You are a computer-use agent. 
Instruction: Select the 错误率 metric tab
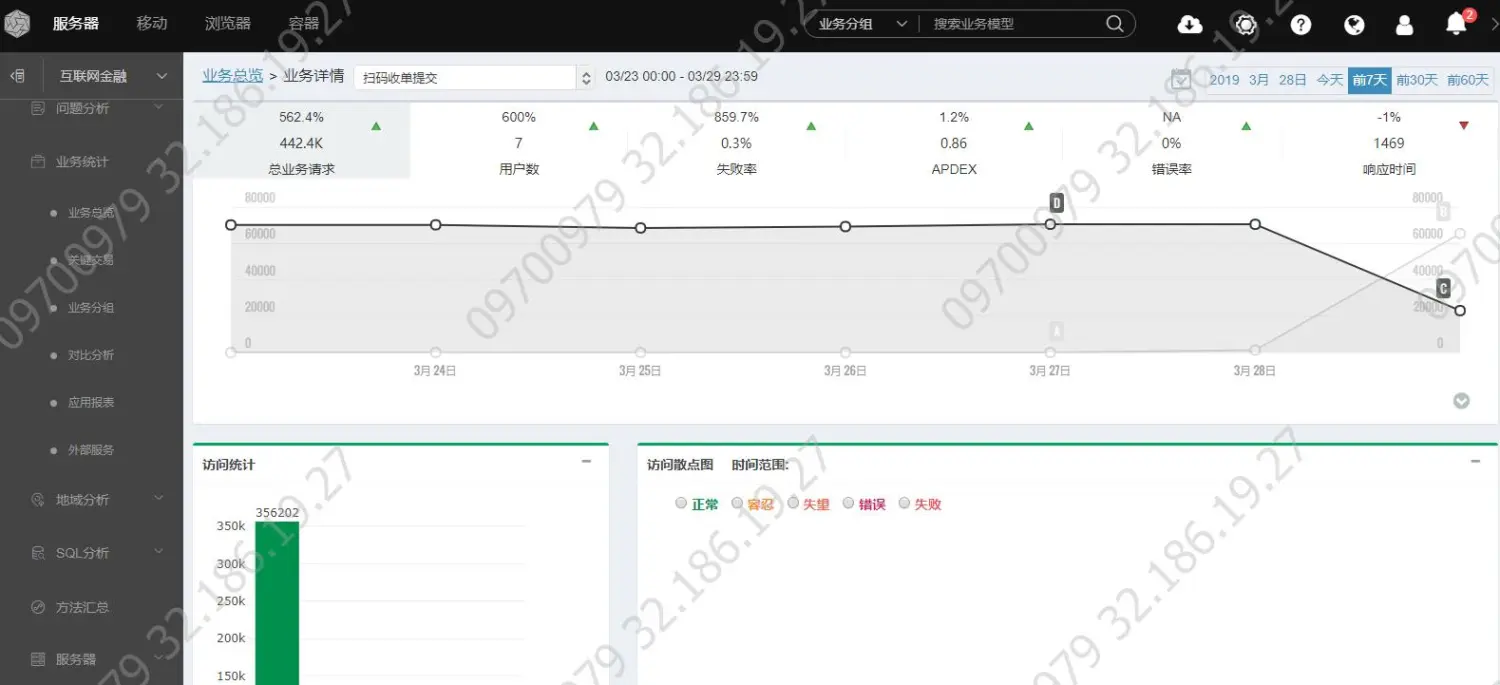point(1172,142)
